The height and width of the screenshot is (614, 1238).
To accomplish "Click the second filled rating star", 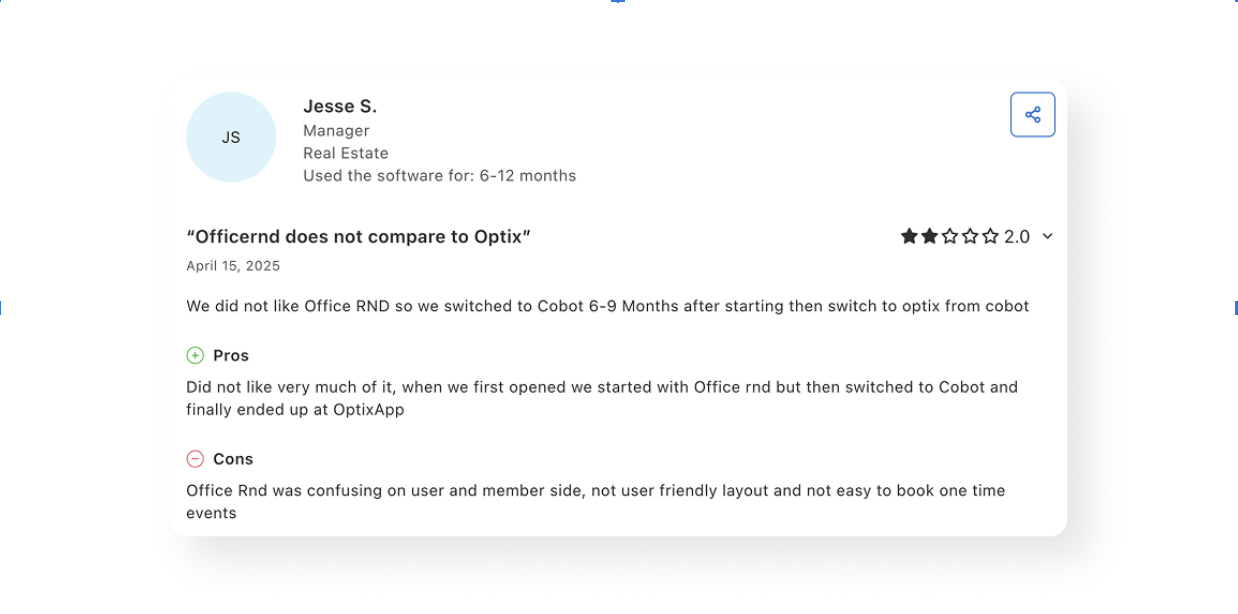I will pyautogui.click(x=929, y=236).
